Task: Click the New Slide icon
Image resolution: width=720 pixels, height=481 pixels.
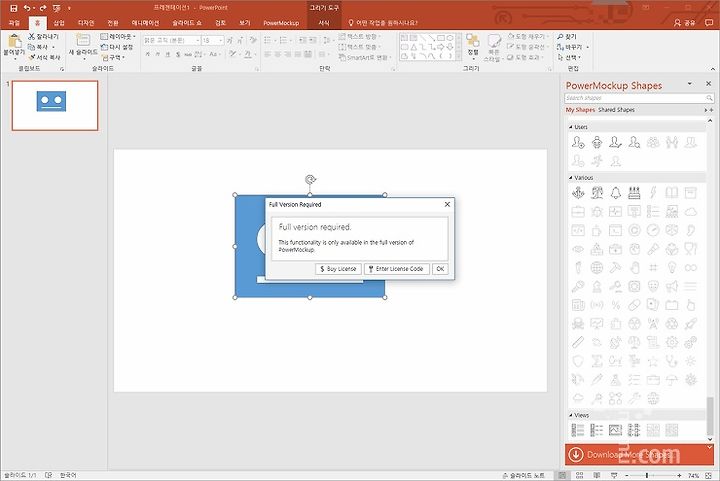Action: [x=83, y=40]
